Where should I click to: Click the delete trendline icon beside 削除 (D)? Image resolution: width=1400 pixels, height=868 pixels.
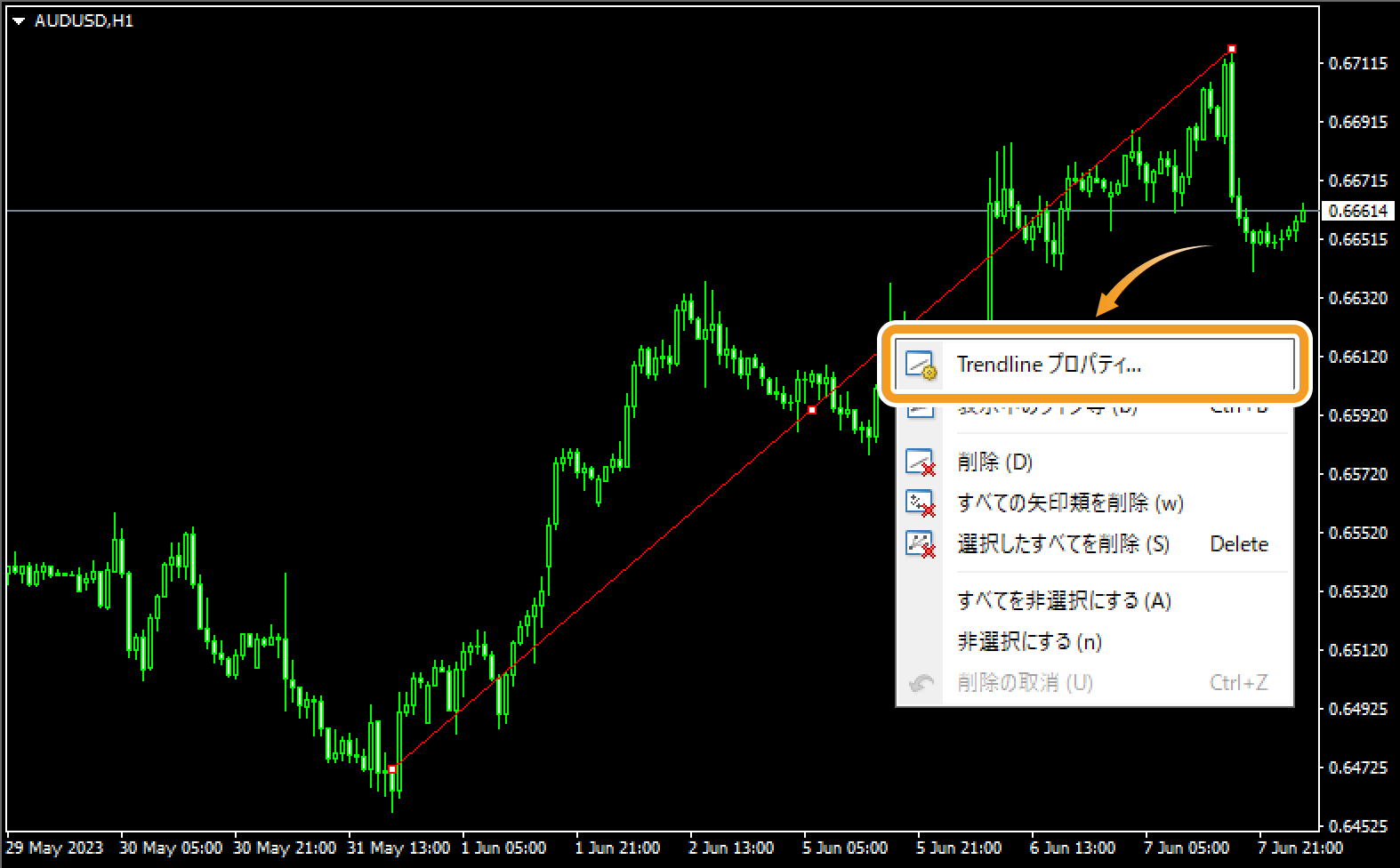click(x=921, y=462)
